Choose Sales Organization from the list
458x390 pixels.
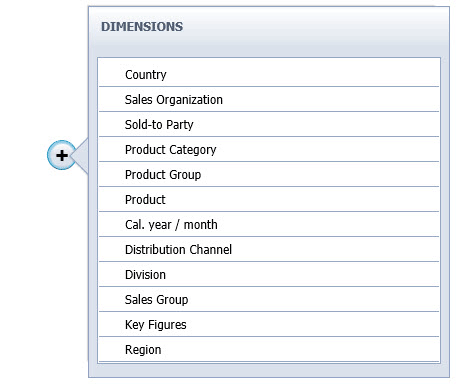269,99
